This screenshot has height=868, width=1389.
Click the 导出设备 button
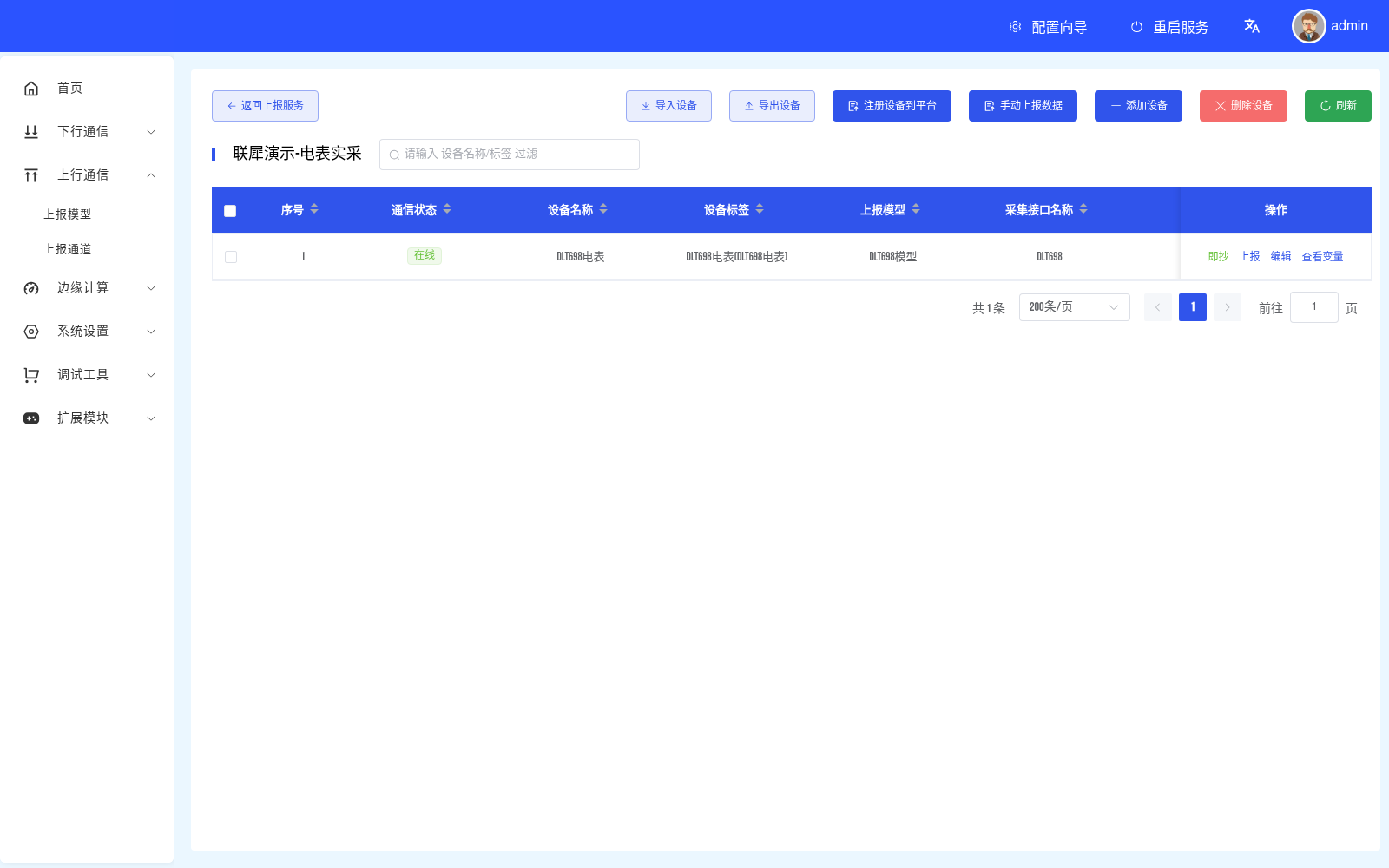[772, 106]
